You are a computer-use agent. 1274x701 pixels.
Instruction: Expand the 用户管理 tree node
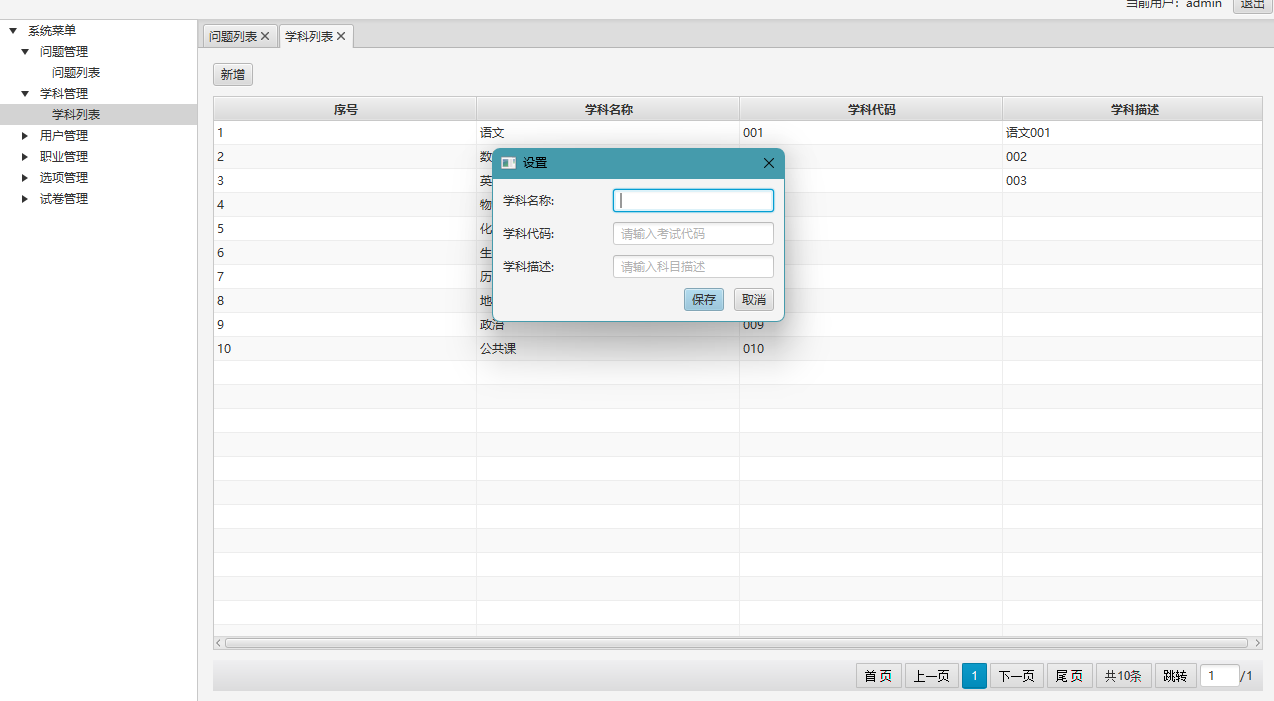25,136
